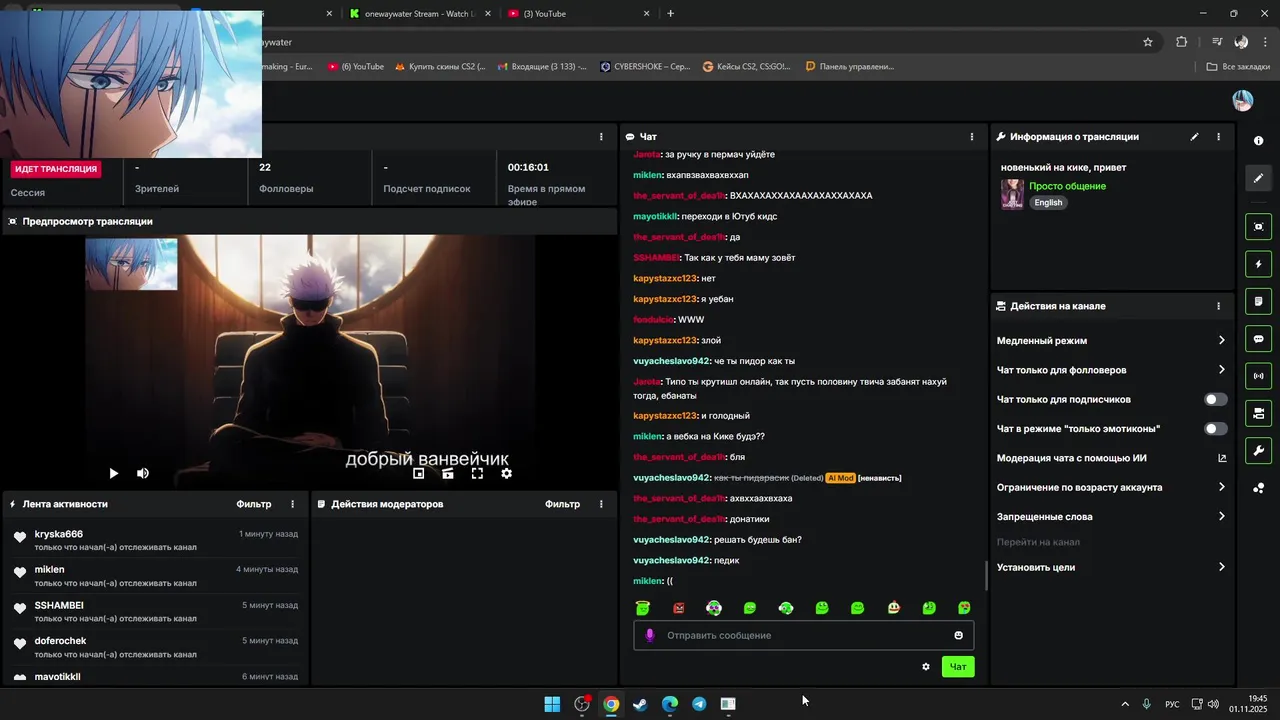1280x720 pixels.
Task: Edit stream info with the pencil icon
Action: coord(1194,137)
